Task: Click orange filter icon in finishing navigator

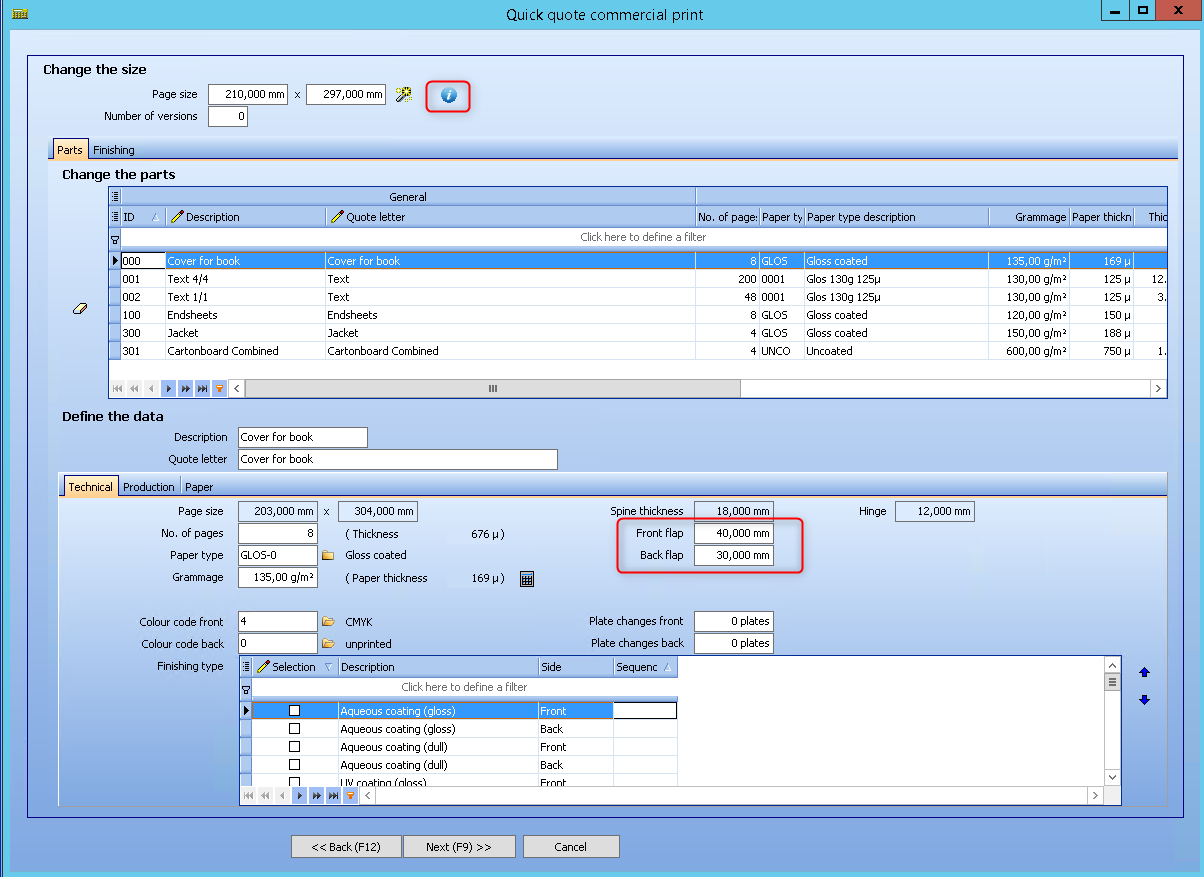Action: 350,795
